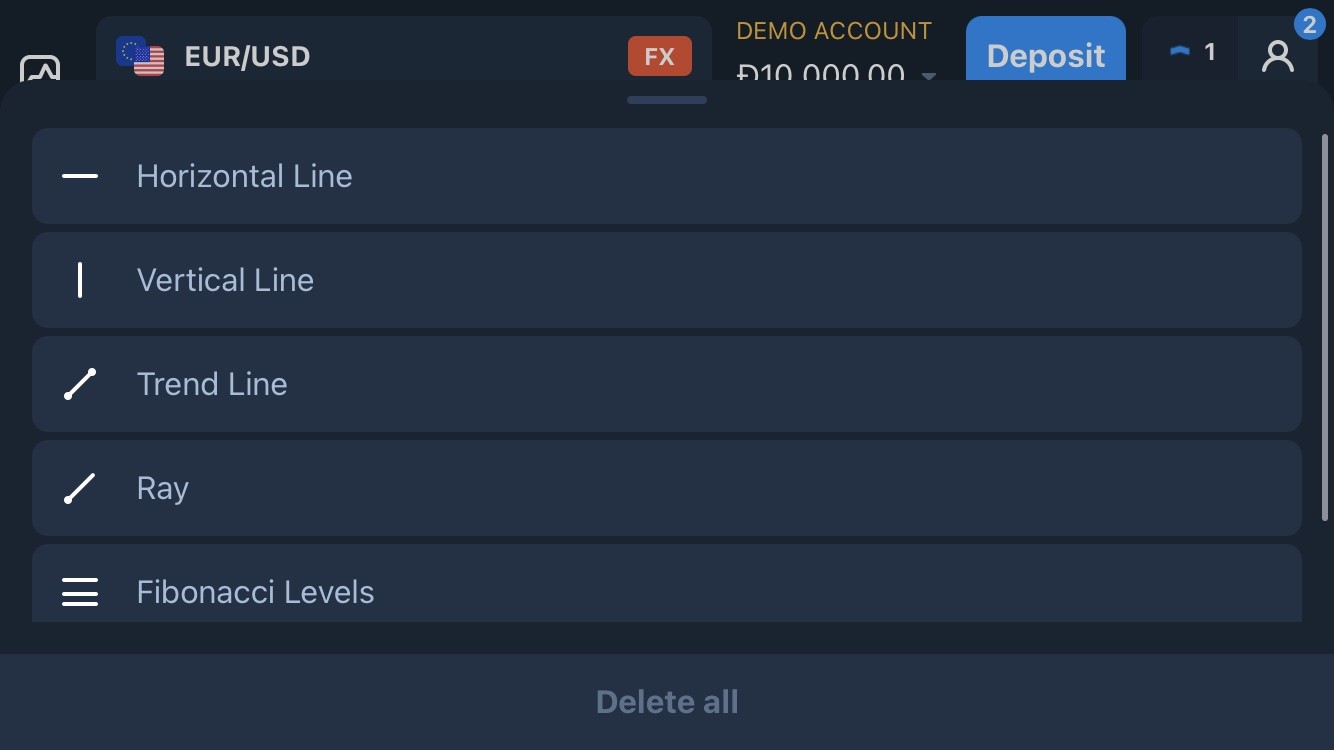Click the blue Deposit button

pos(1046,50)
